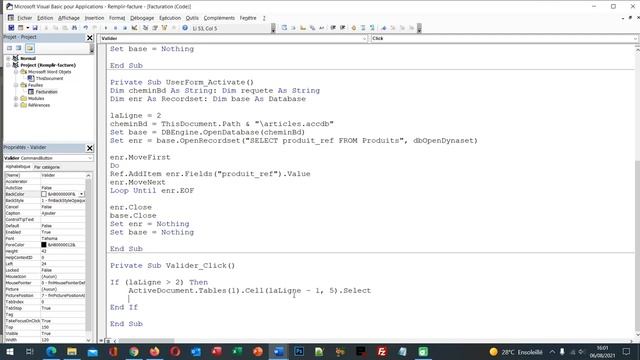The height and width of the screenshot is (360, 640).
Task: Expand the Références folder
Action: click(16, 105)
